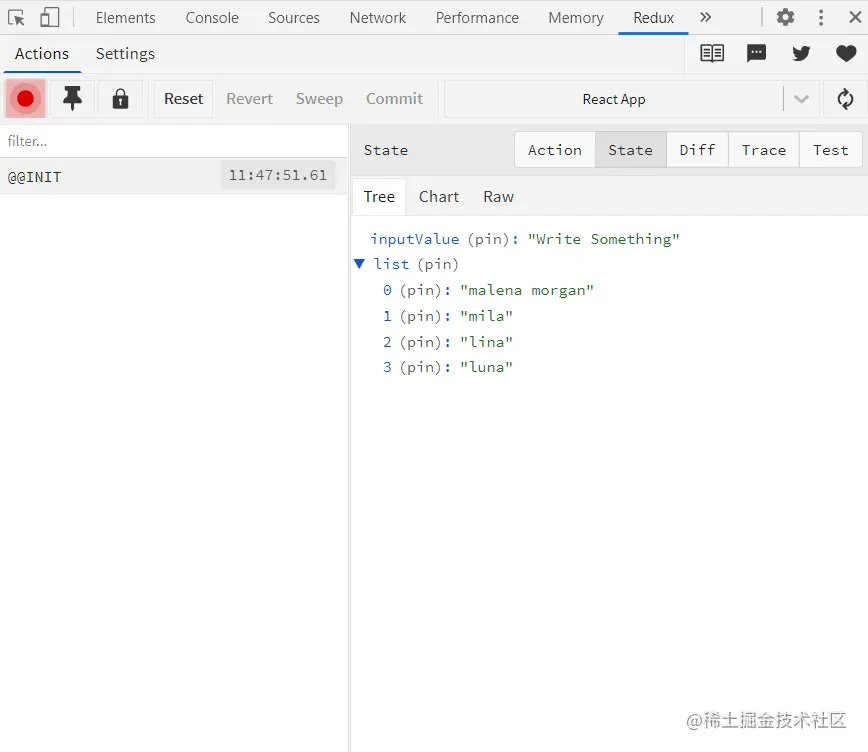Select the Chart view tab

tap(439, 197)
